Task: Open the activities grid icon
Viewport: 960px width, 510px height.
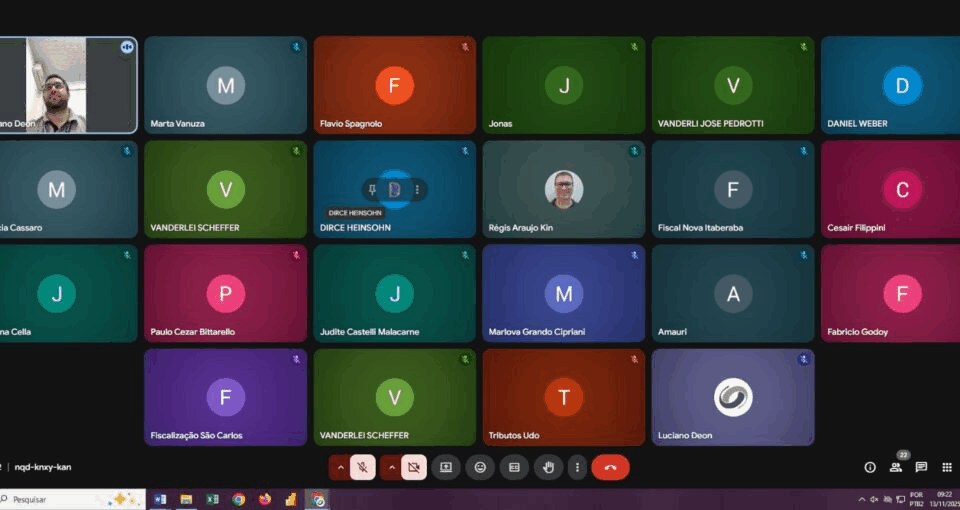Action: pos(947,467)
